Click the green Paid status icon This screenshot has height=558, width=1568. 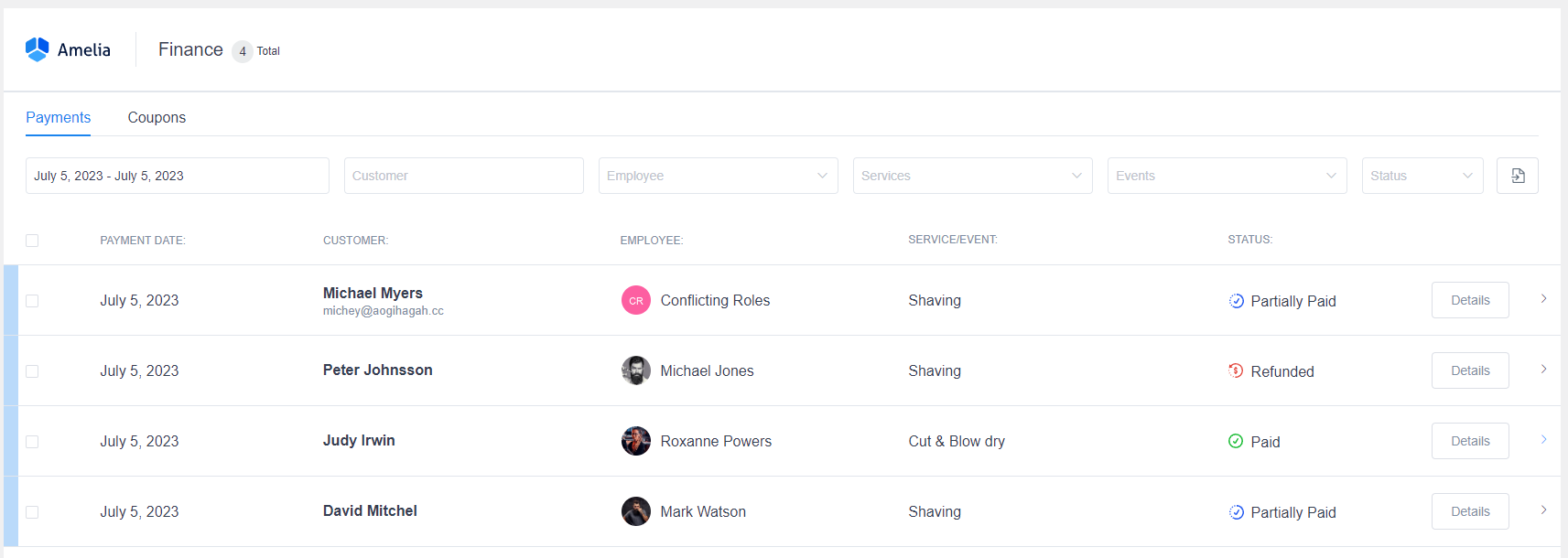point(1236,441)
